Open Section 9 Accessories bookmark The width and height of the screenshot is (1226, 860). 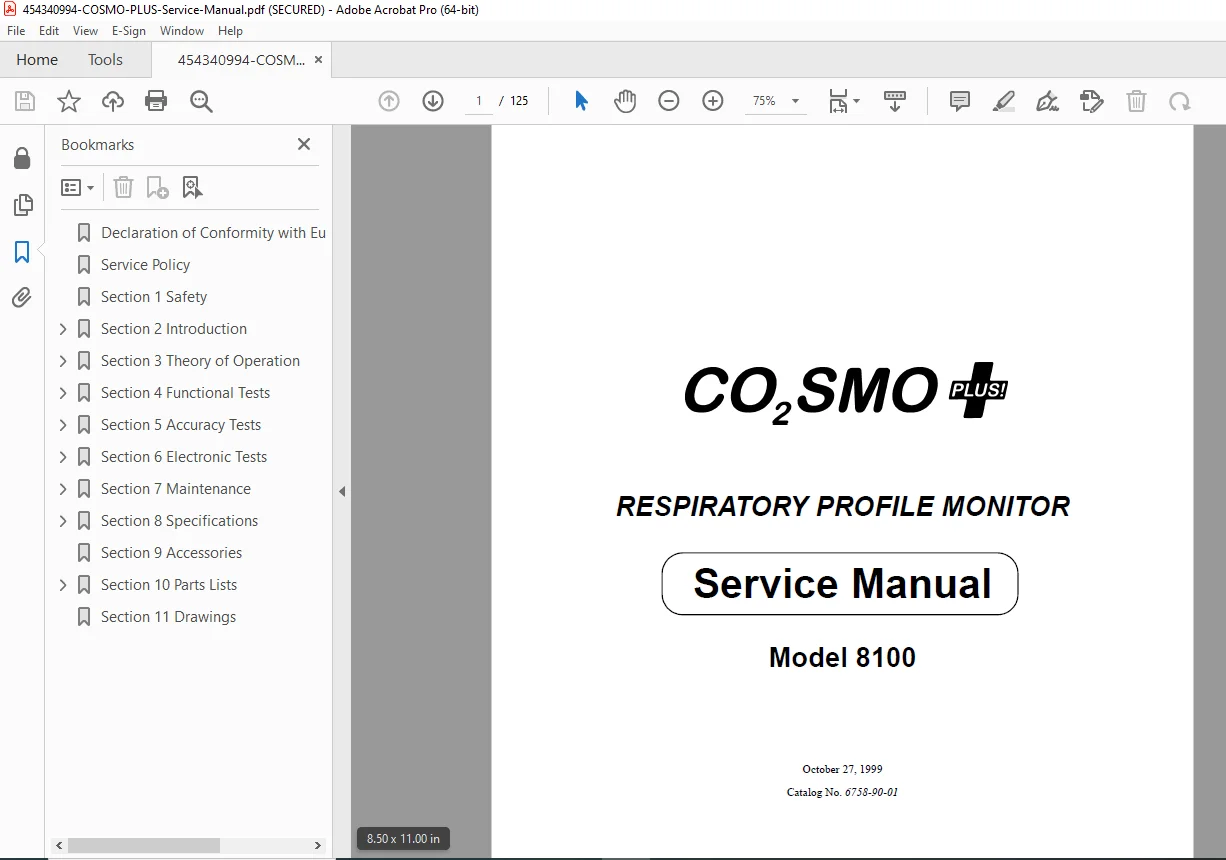coord(171,553)
